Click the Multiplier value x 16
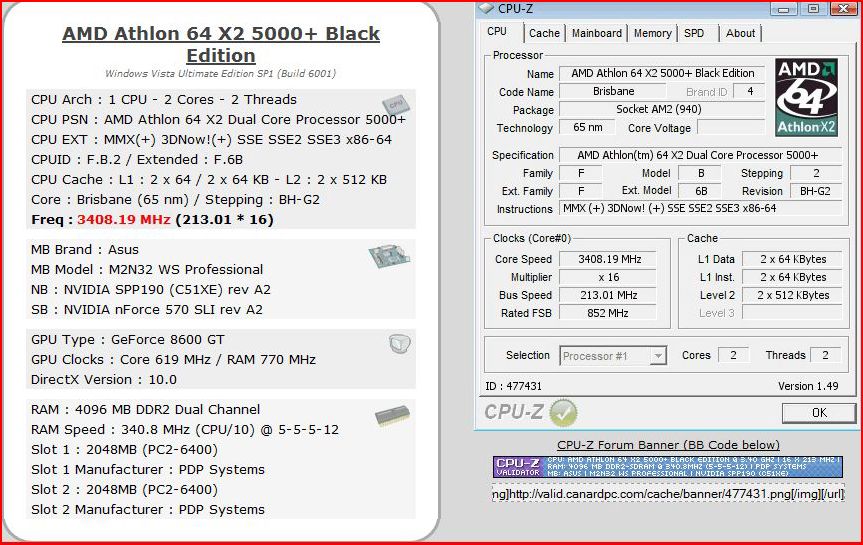The image size is (863, 545). tap(609, 277)
